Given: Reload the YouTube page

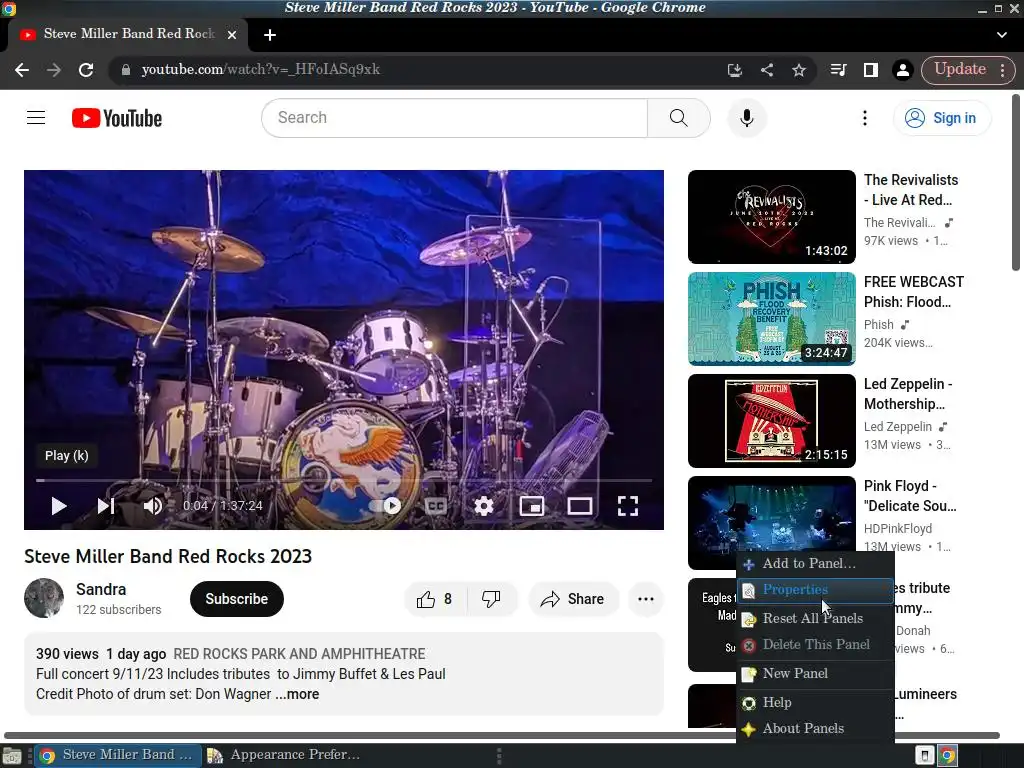Looking at the screenshot, I should click(86, 70).
